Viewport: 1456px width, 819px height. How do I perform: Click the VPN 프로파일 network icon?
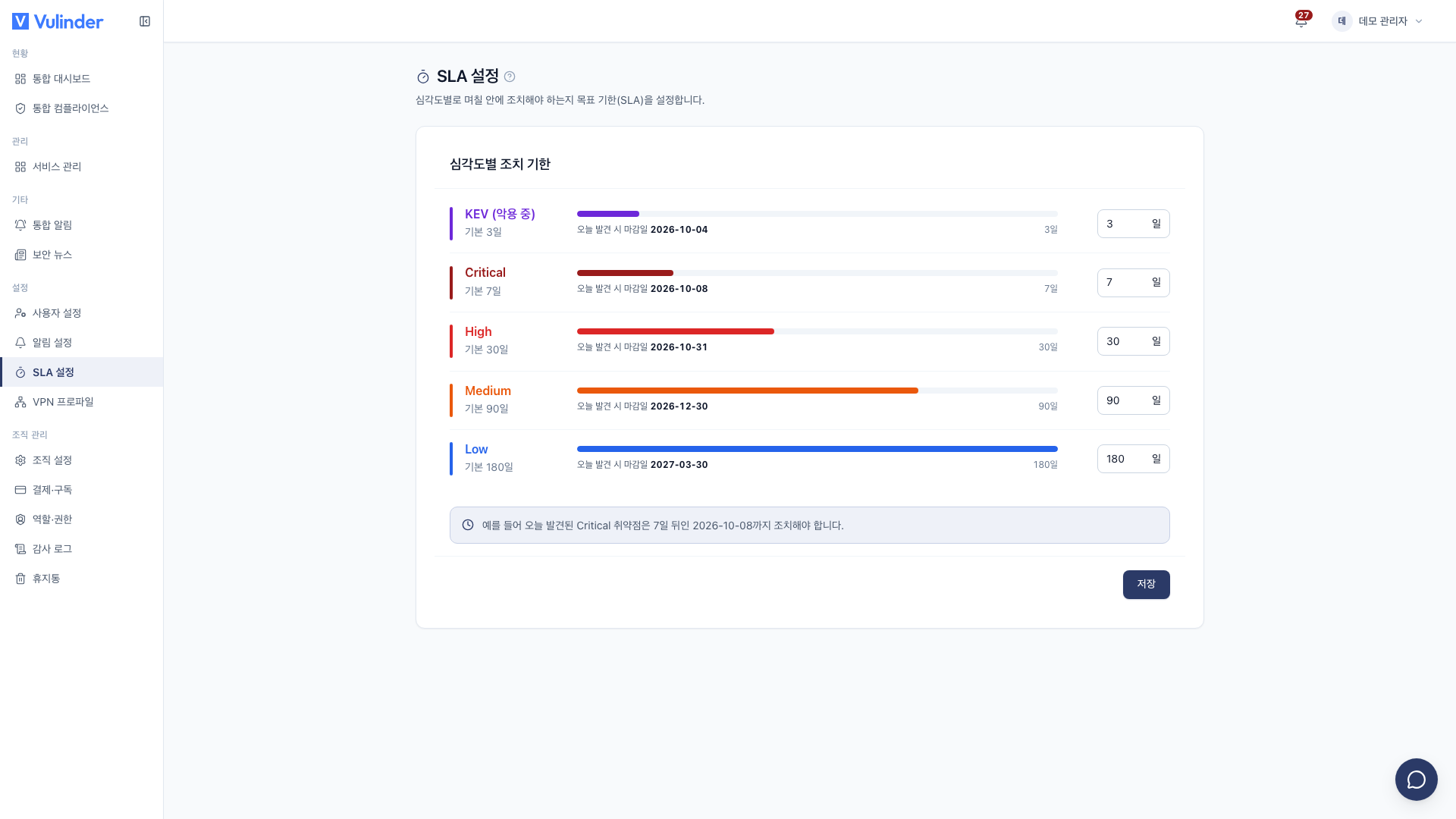click(x=20, y=402)
